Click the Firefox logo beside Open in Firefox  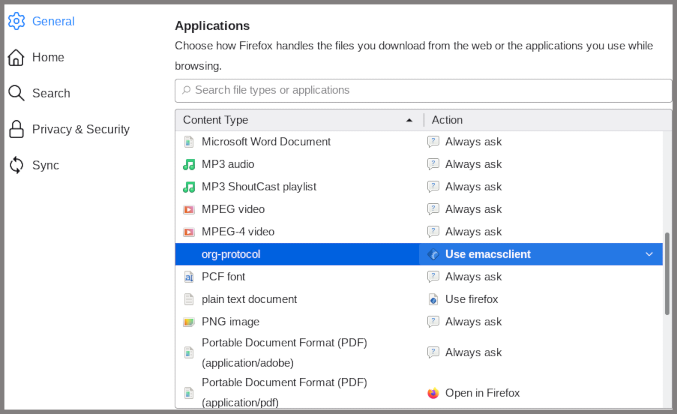433,393
